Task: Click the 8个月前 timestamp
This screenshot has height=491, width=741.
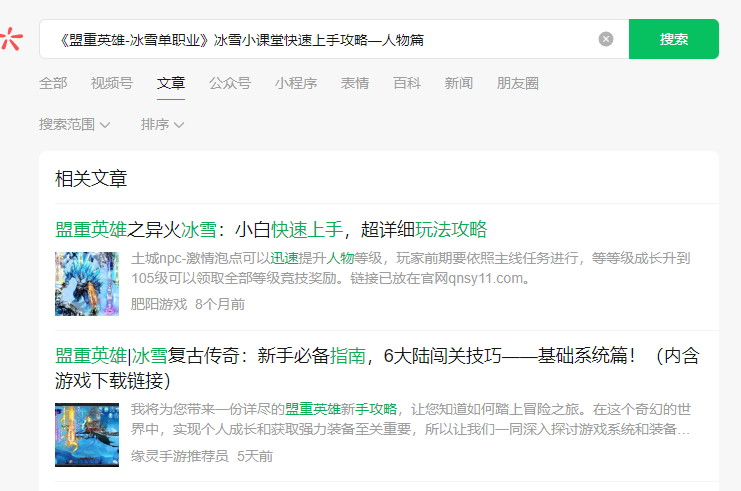Action: point(220,304)
